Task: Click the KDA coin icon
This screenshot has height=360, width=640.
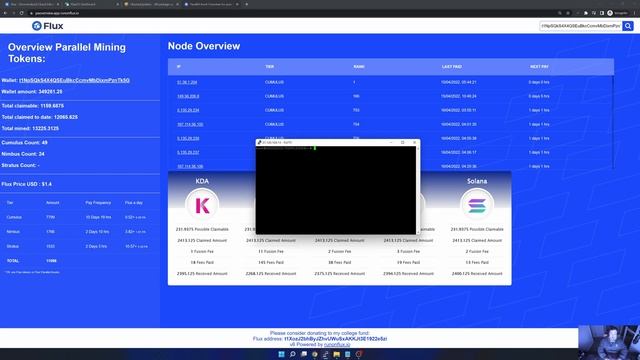Action: pyautogui.click(x=202, y=205)
